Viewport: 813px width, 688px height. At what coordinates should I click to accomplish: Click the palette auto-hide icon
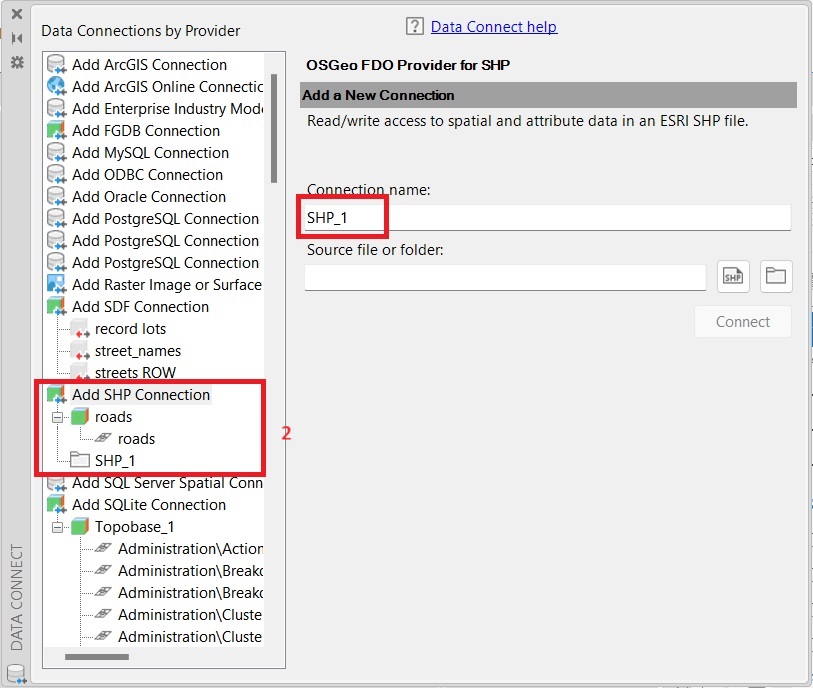tap(16, 38)
